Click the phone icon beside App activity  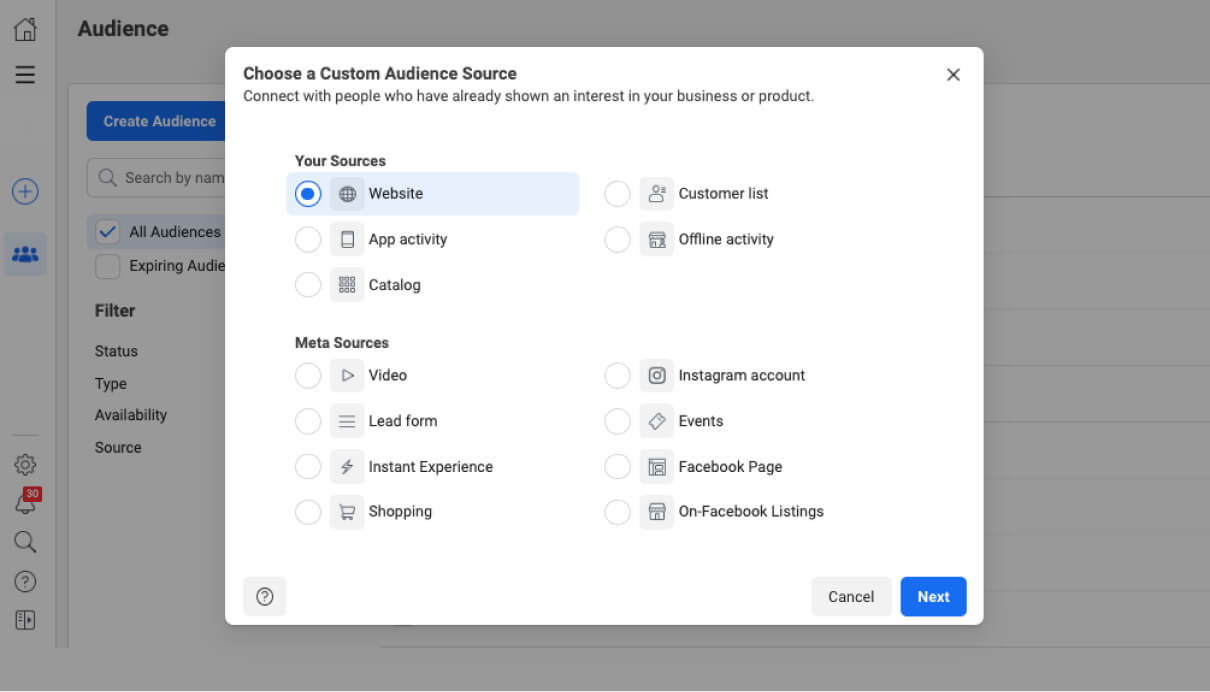[347, 240]
